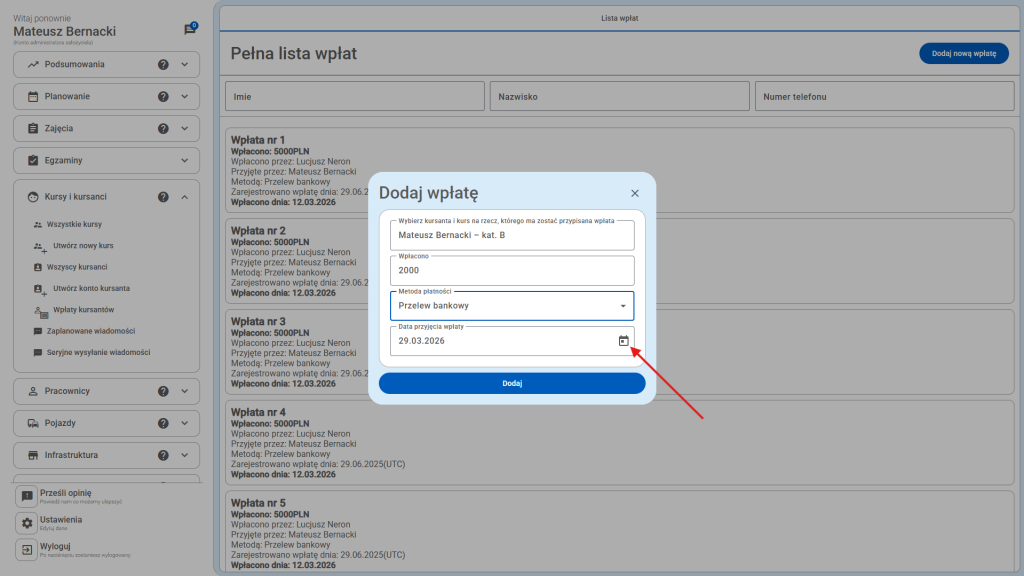The height and width of the screenshot is (576, 1024).
Task: Open the calendar date picker icon
Action: click(623, 341)
